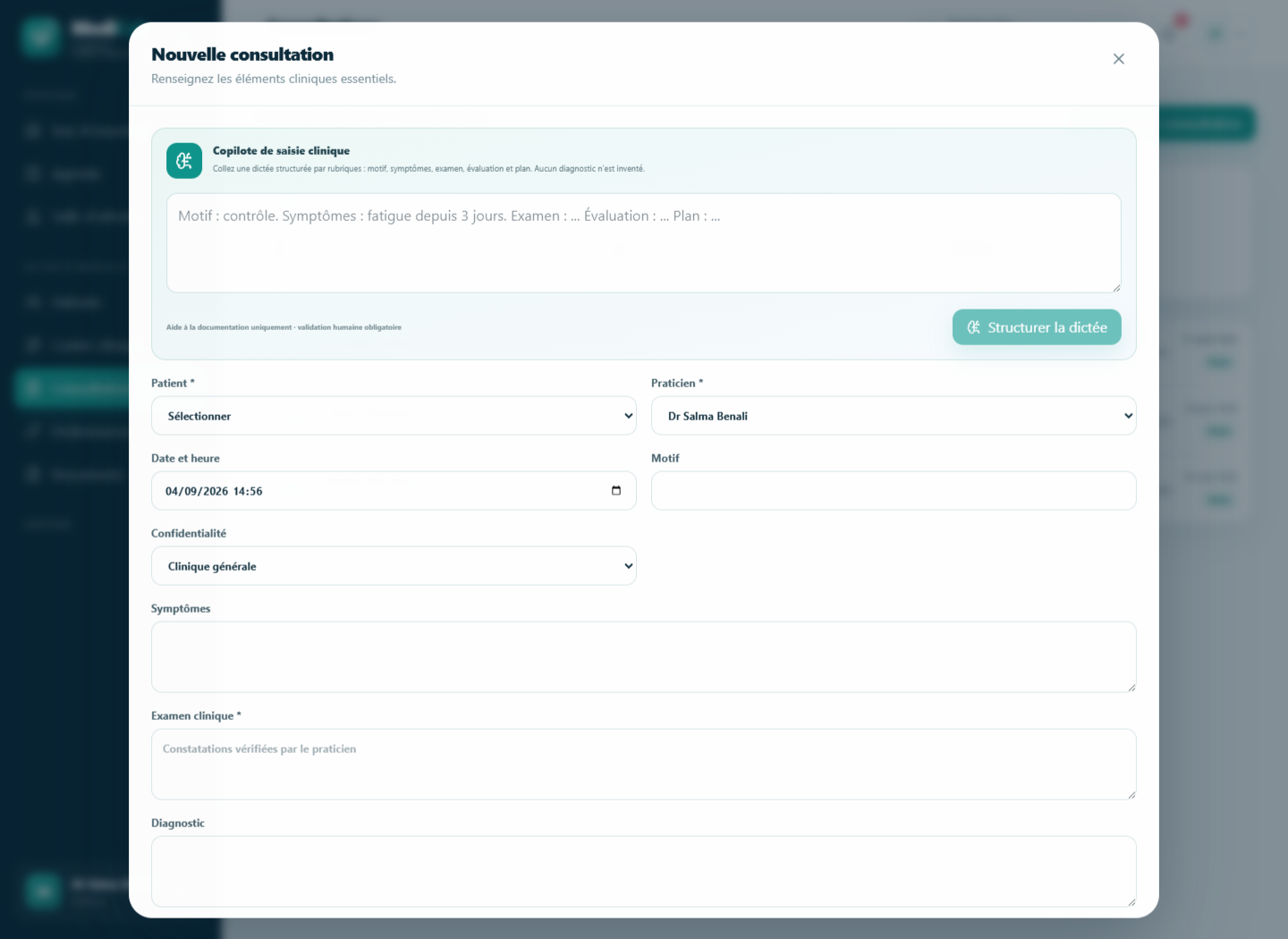The image size is (1288, 939).
Task: Click the text Renseignez les éléments cliniques essentiels
Action: 274,79
